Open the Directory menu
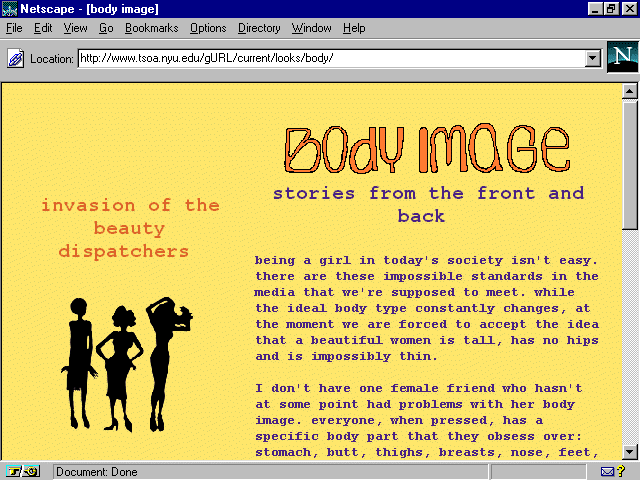Viewport: 640px width, 480px height. click(x=259, y=28)
